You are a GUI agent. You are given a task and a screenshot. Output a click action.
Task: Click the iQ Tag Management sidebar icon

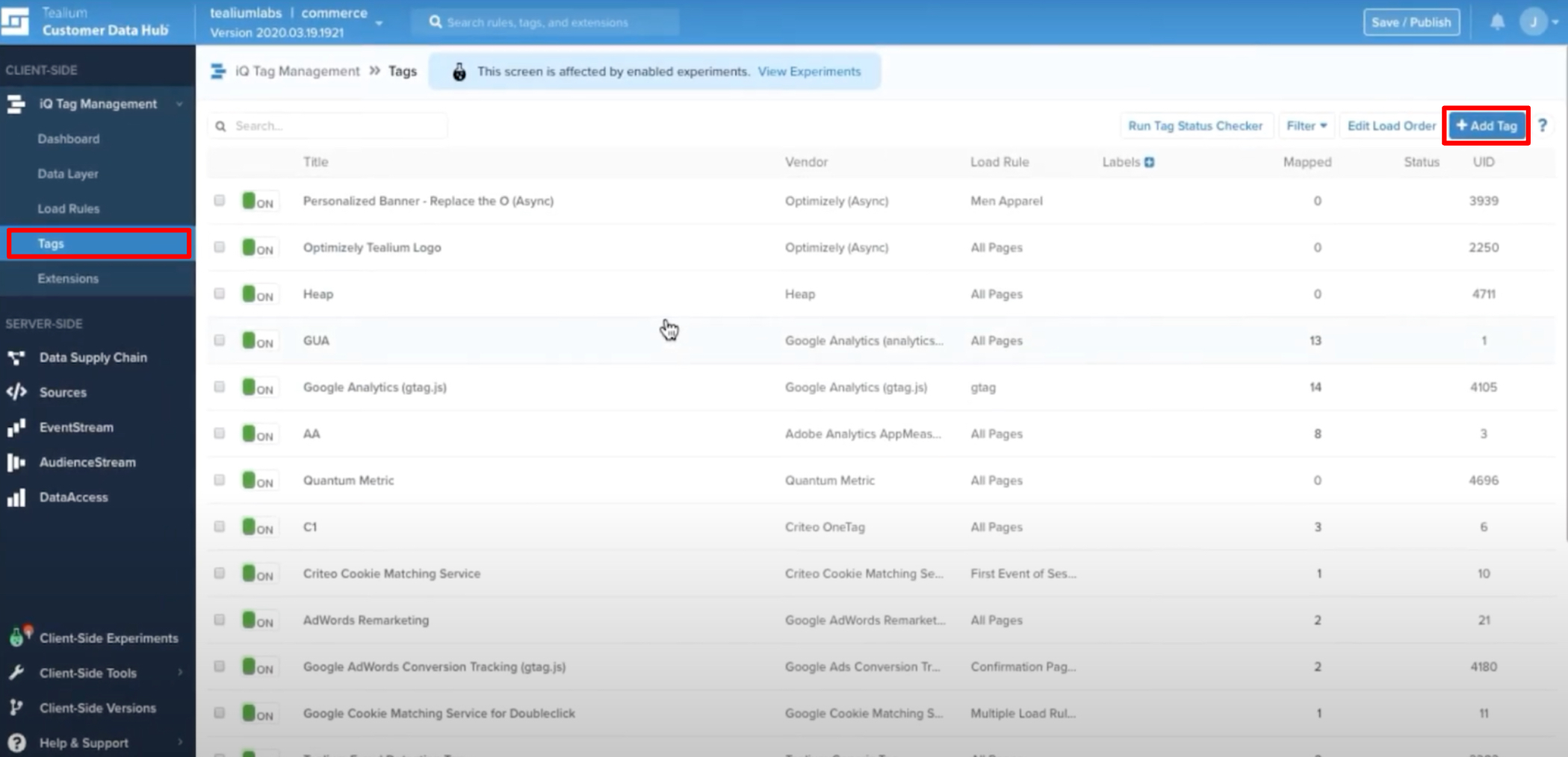click(x=16, y=104)
